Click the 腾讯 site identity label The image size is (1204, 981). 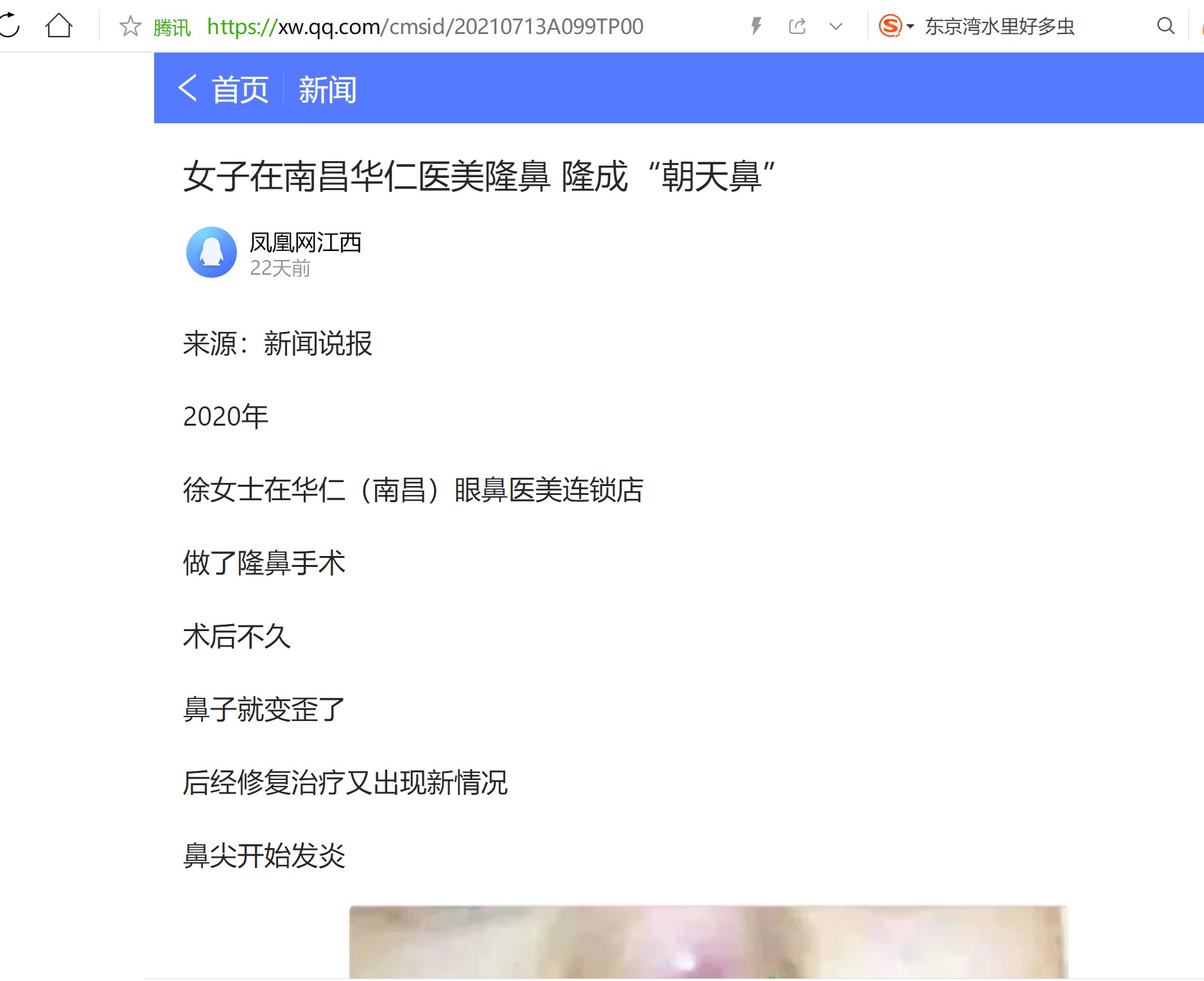pyautogui.click(x=172, y=28)
